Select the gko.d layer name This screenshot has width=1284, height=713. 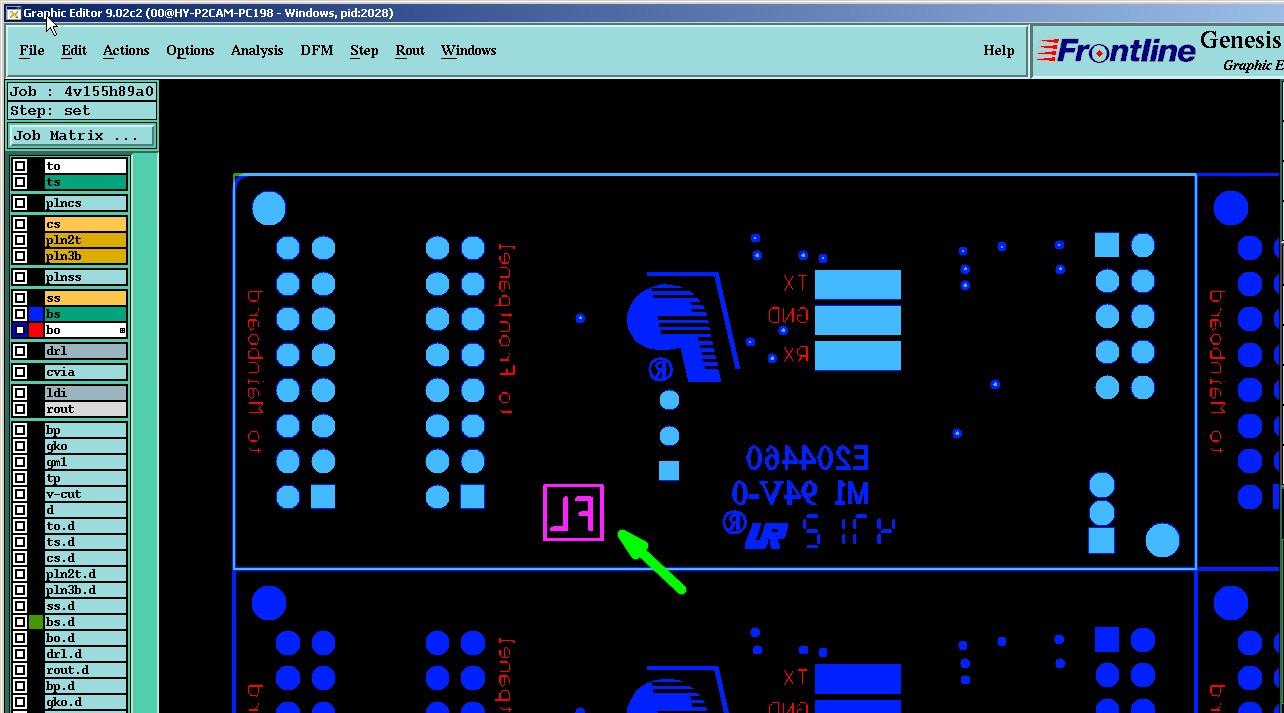click(x=86, y=702)
